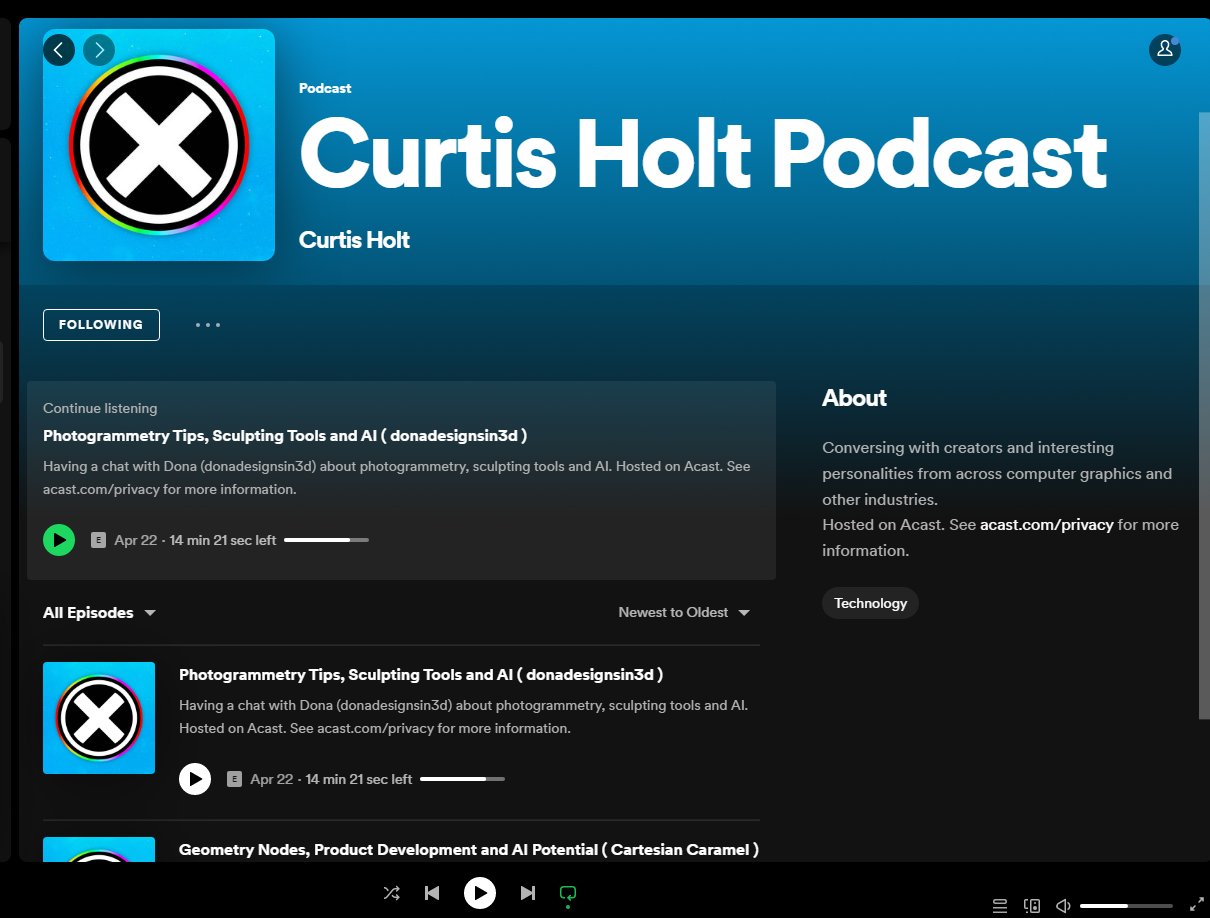Screen dimensions: 1210x918
Task: Open the podcast's more options menu
Action: coord(207,324)
